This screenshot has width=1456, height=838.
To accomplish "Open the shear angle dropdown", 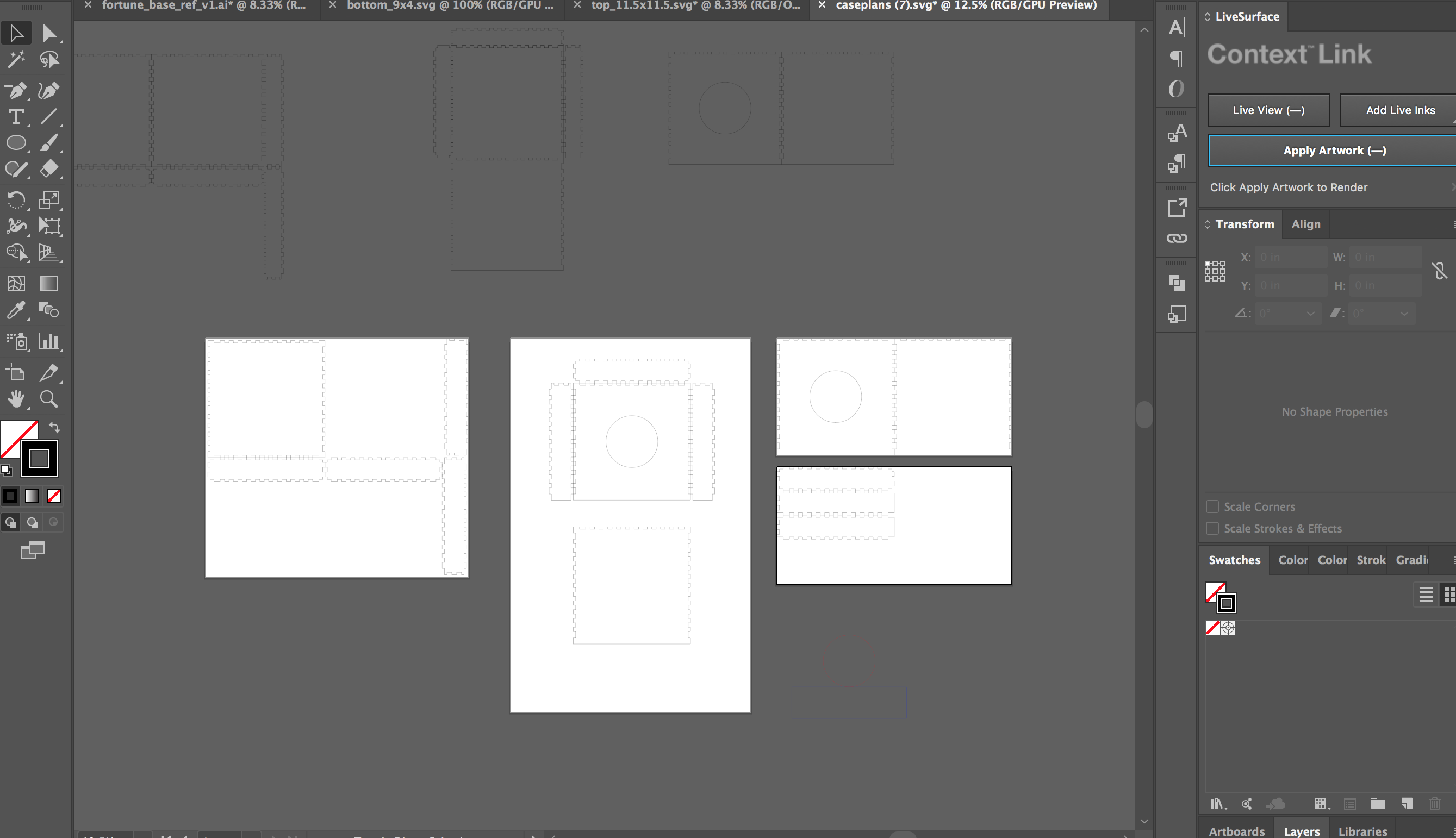I will tap(1404, 314).
